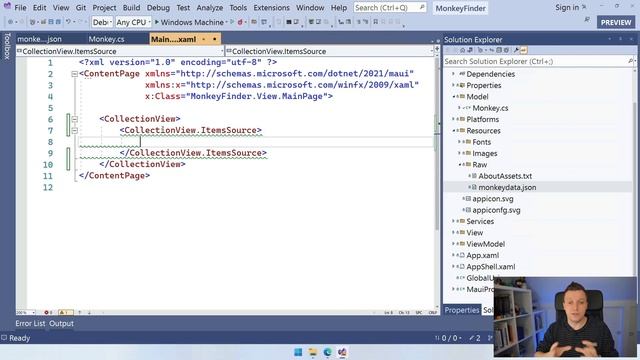This screenshot has width=640, height=360.
Task: Click the Start Without Debugging icon
Action: [232, 22]
